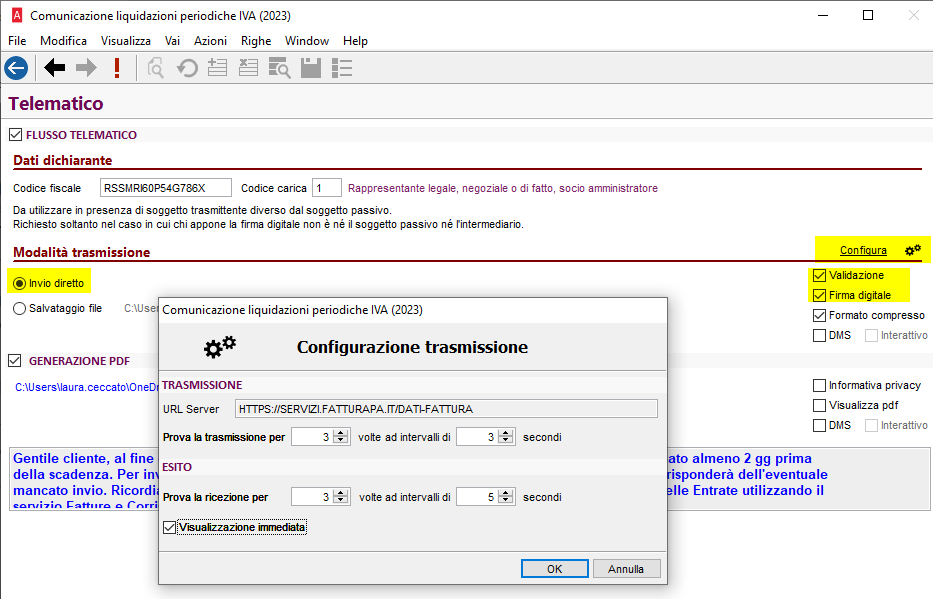
Task: Decrease the ricezione interval seconds value
Action: click(506, 501)
